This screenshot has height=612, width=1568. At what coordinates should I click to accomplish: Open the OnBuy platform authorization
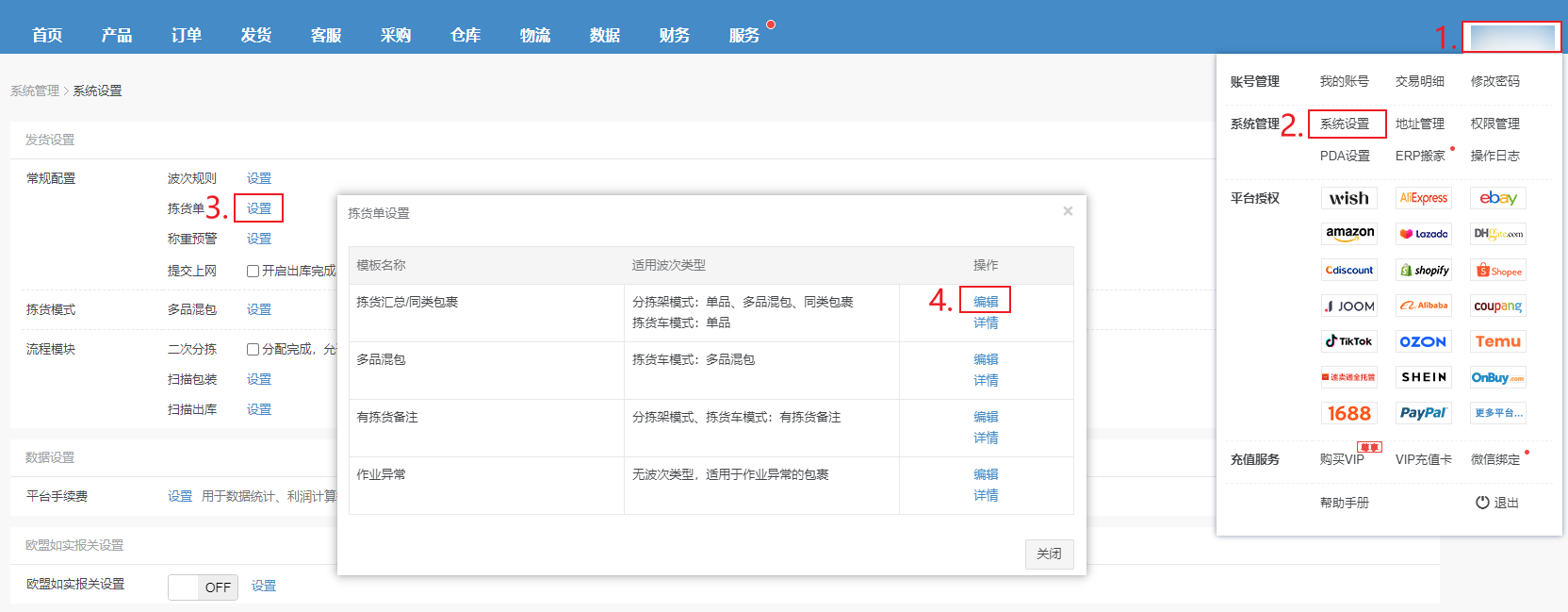click(1497, 377)
